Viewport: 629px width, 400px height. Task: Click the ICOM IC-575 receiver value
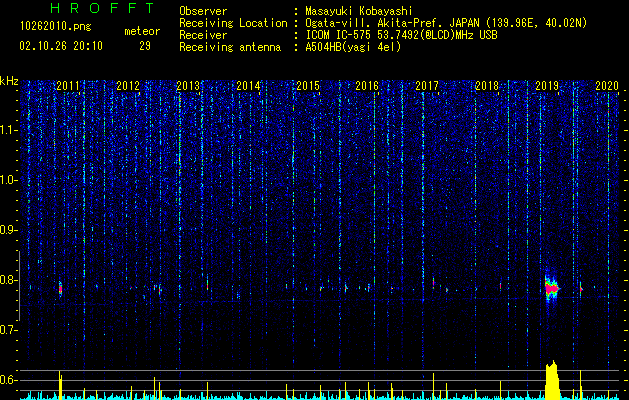401,35
